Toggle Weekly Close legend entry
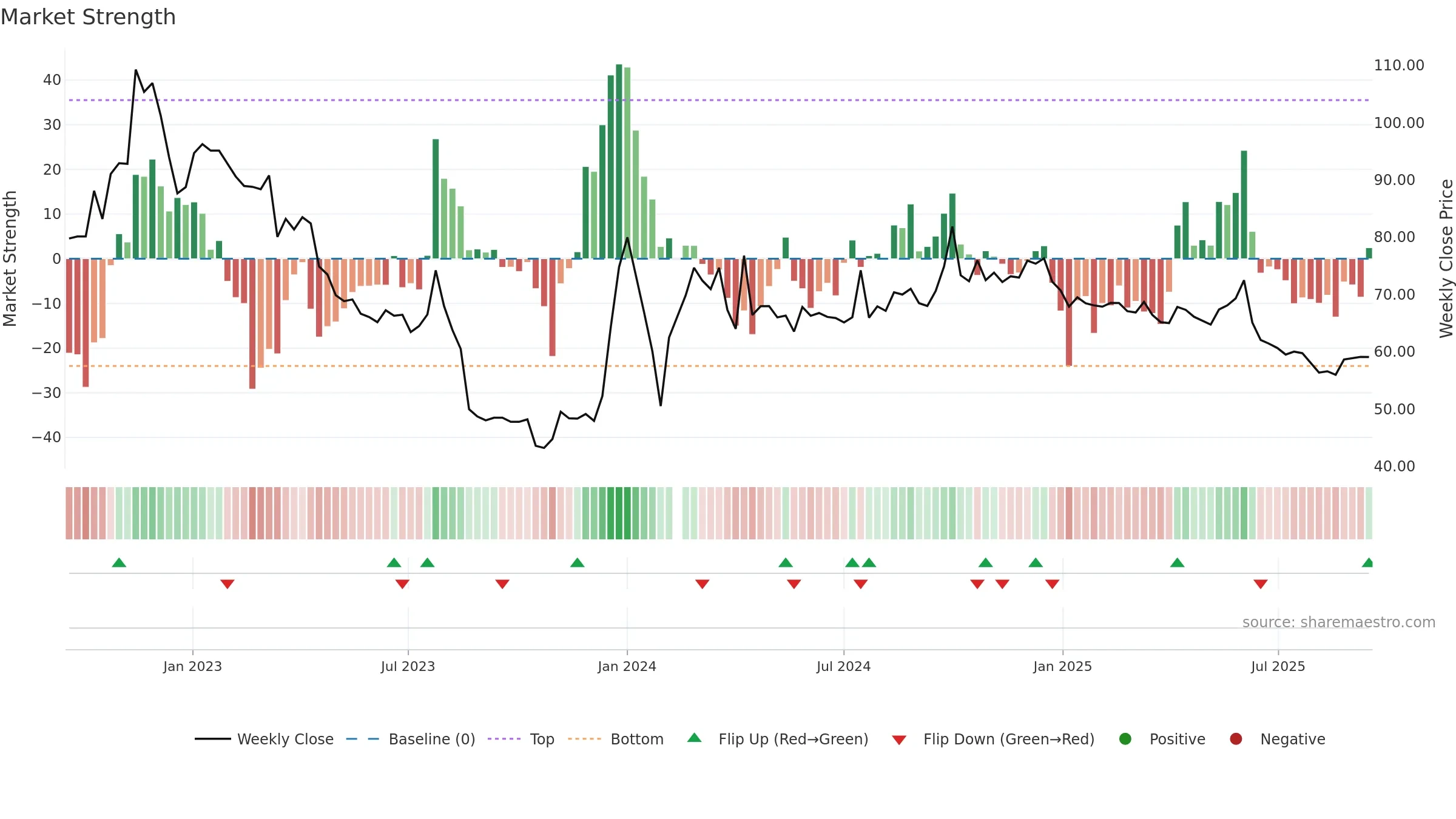 pyautogui.click(x=264, y=739)
